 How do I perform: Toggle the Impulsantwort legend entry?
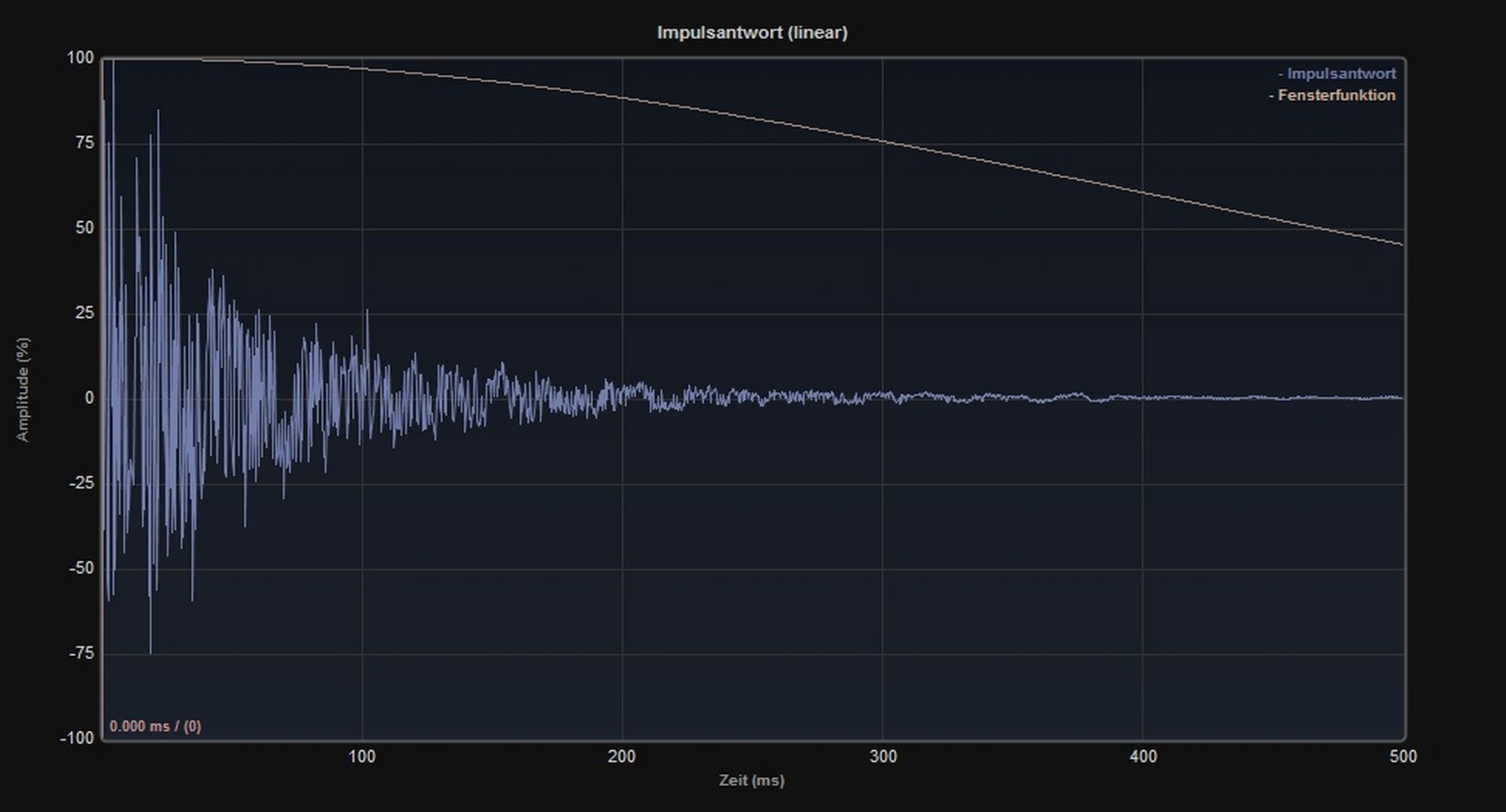[x=1340, y=73]
